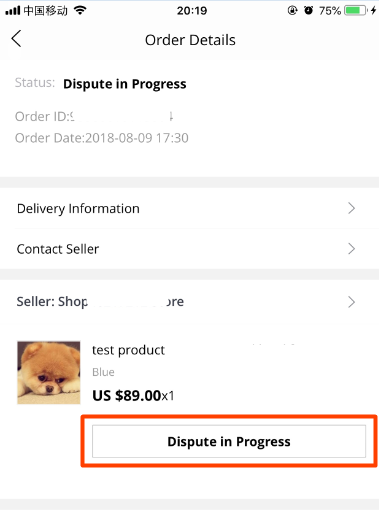Tap the Dispute in Progress button
Viewport: 379px width, 512px height.
[x=229, y=441]
